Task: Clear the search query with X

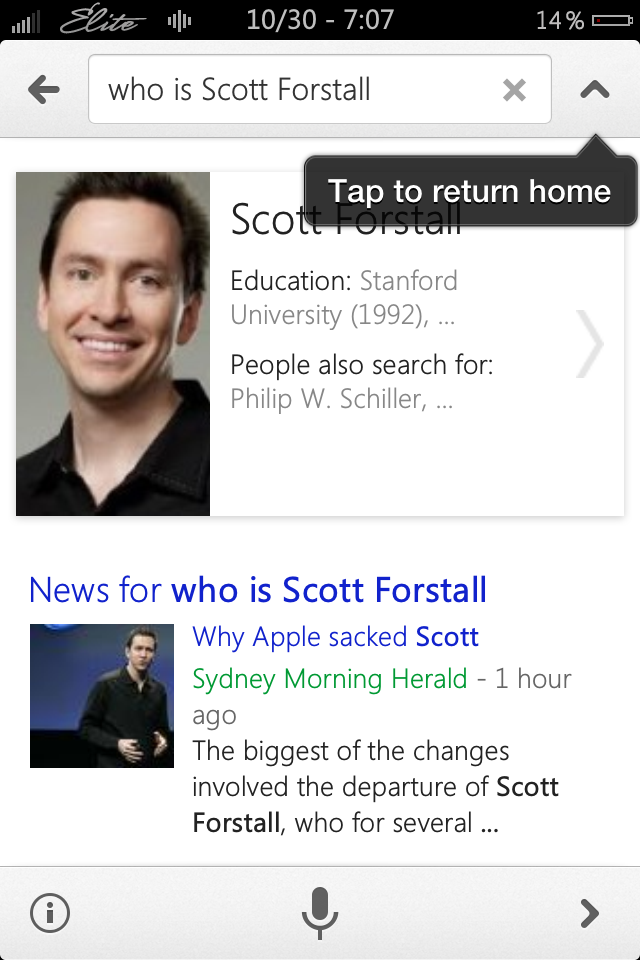Action: [x=514, y=90]
